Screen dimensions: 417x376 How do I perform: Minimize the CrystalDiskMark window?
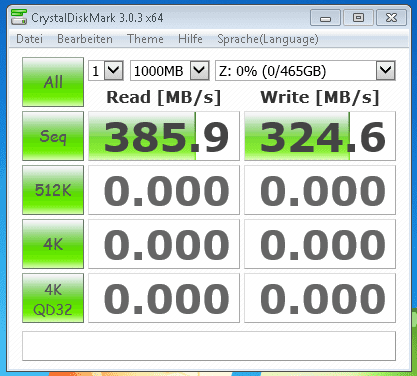[x=325, y=18]
